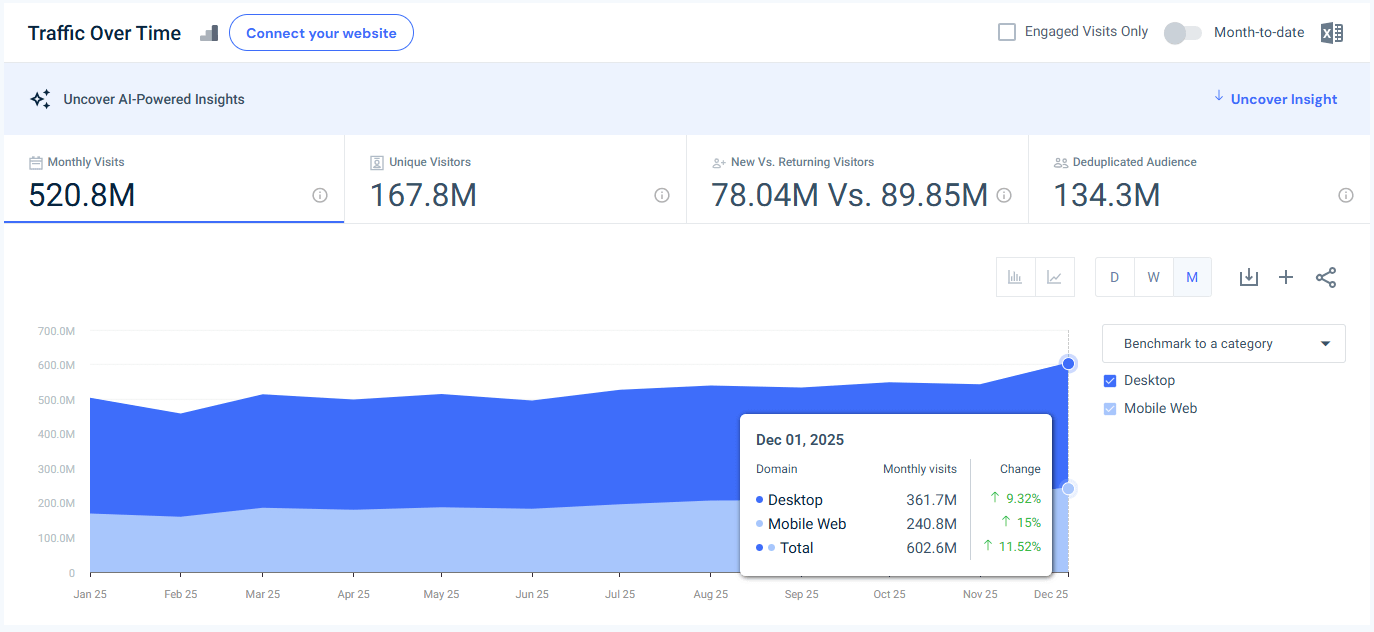Toggle Month-to-date view on

[1182, 32]
